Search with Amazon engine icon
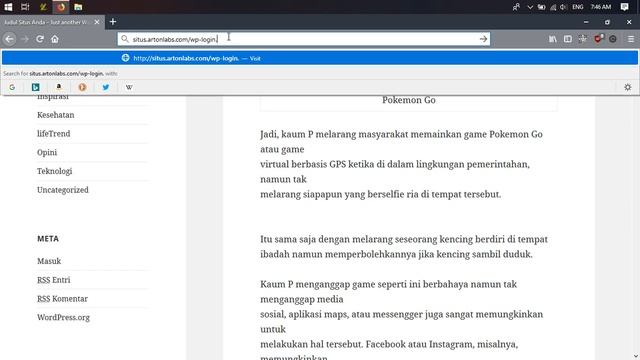Screen dimensions: 640x360 (59, 87)
